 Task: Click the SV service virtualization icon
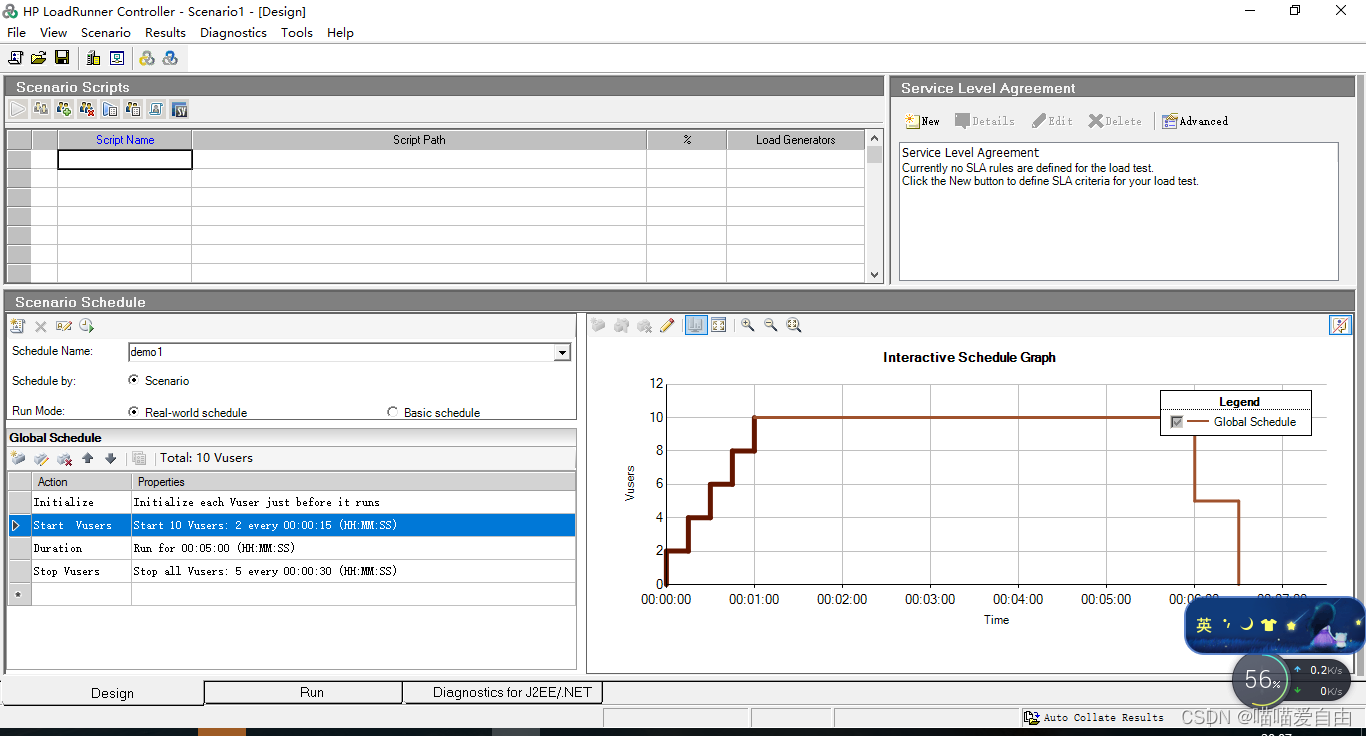click(x=180, y=109)
